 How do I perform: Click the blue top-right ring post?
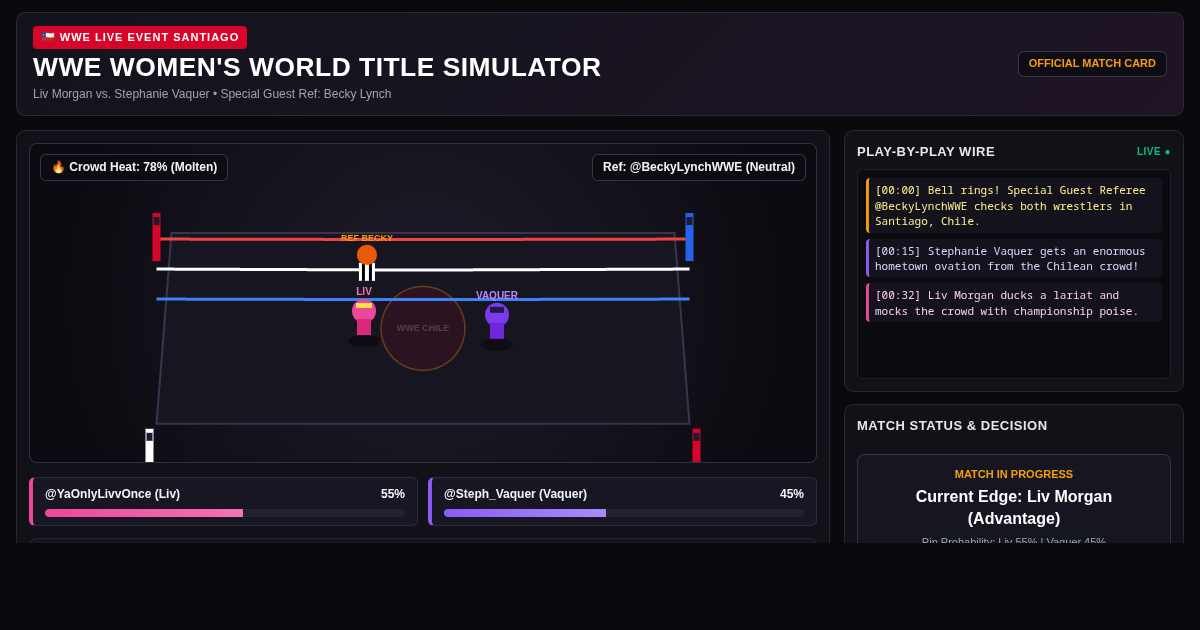click(x=689, y=237)
